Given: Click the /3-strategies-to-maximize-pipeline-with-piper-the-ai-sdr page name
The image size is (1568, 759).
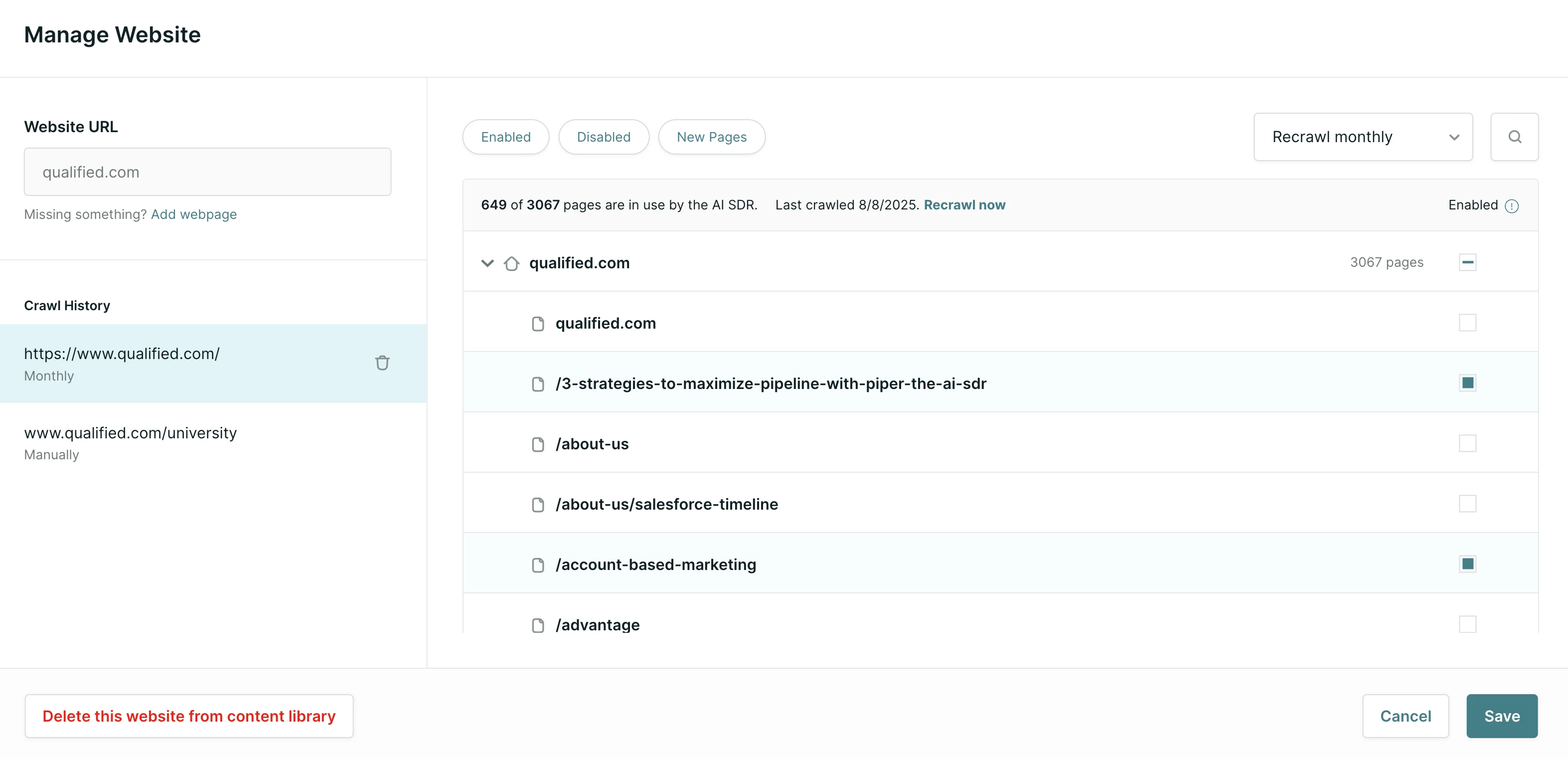Looking at the screenshot, I should pyautogui.click(x=771, y=384).
